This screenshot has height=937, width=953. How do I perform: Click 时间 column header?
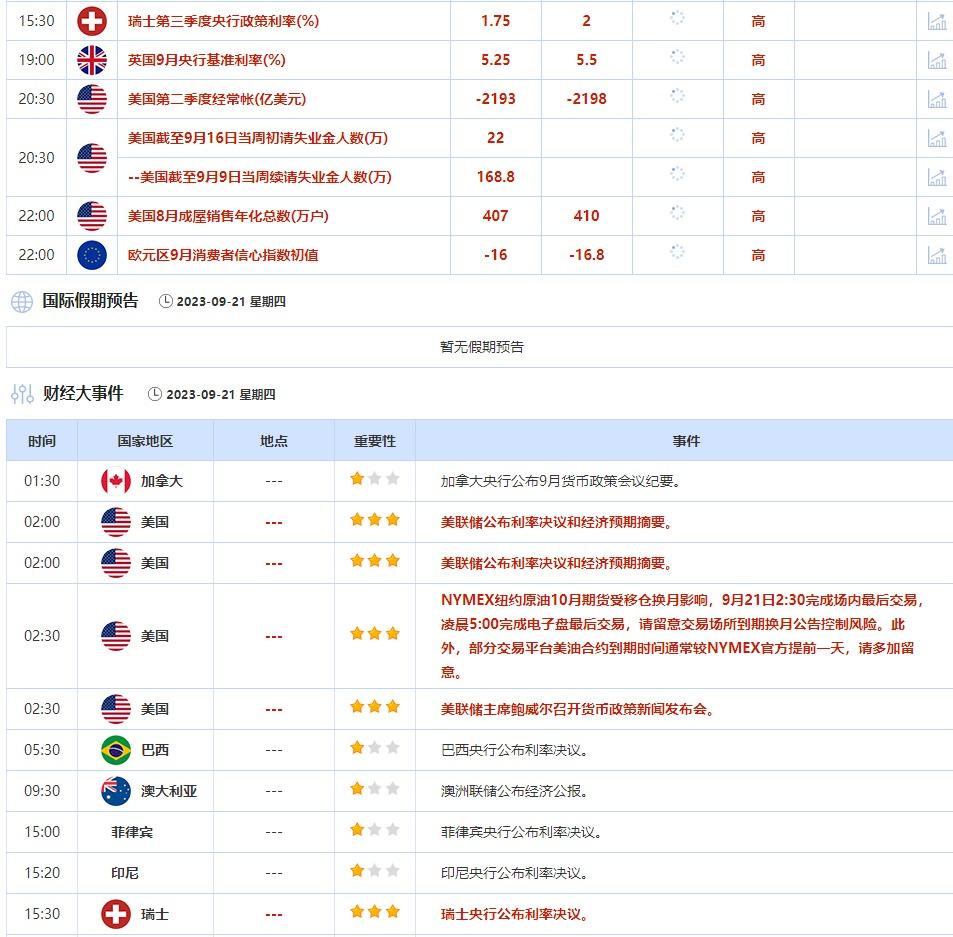click(x=42, y=441)
